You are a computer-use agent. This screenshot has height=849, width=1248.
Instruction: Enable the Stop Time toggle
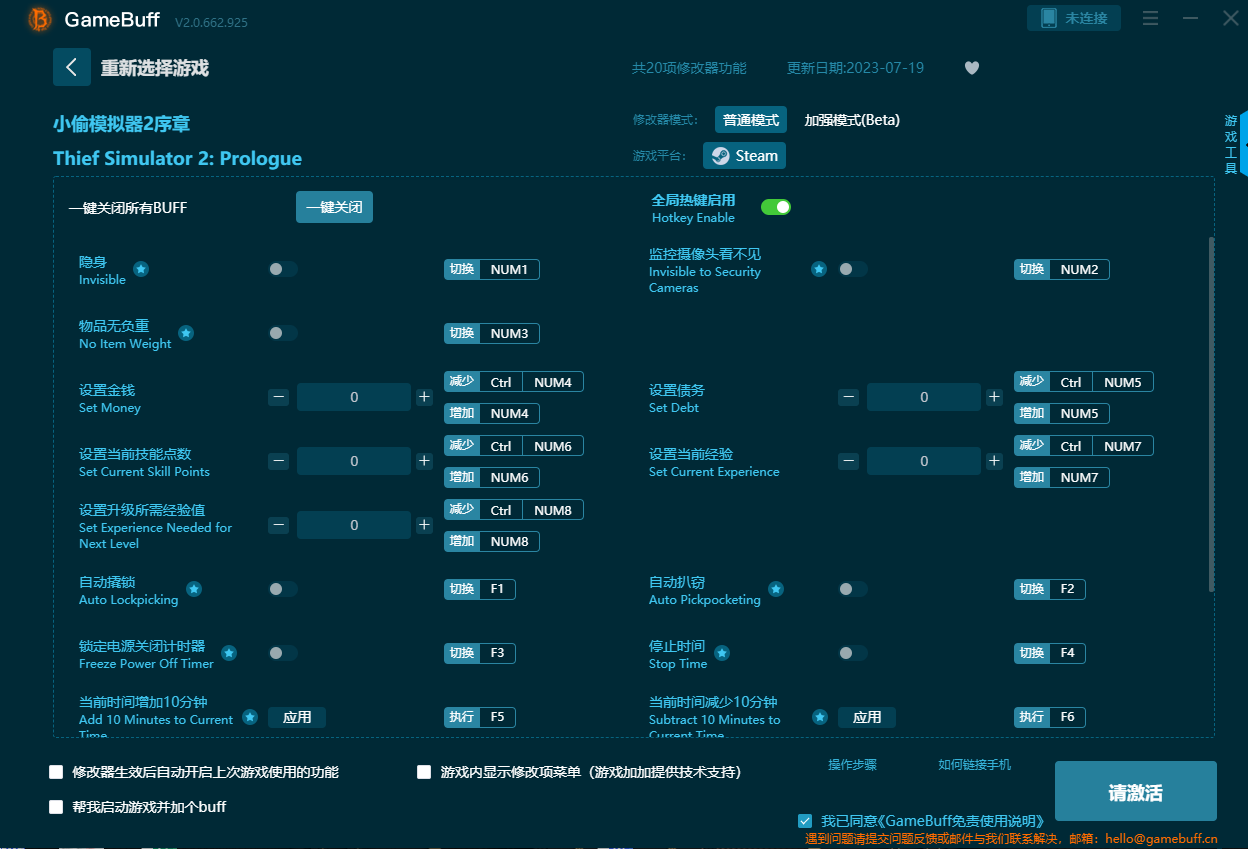(x=853, y=653)
